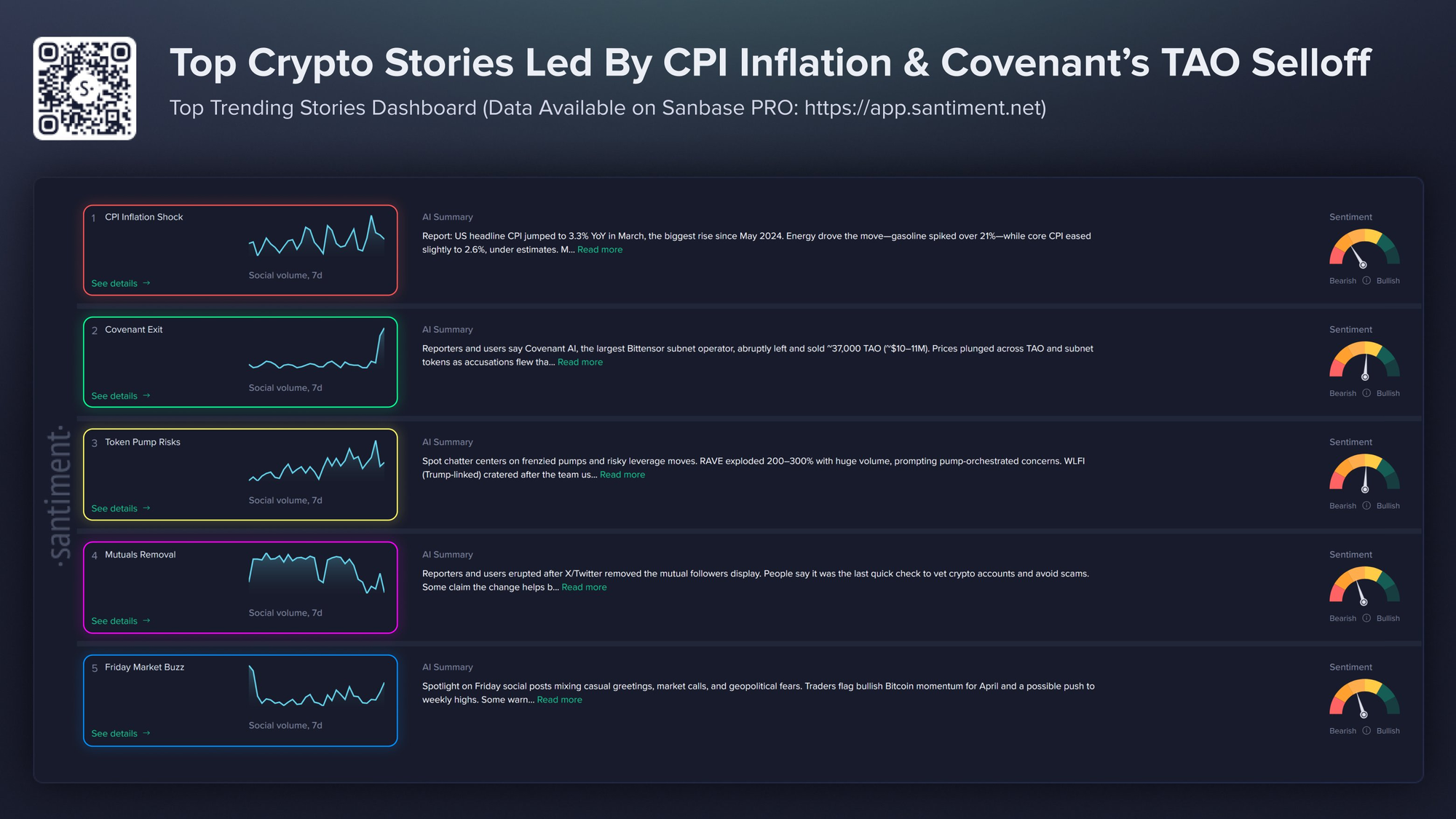This screenshot has height=819, width=1456.
Task: Click the vertical santiment logo
Action: tap(60, 496)
